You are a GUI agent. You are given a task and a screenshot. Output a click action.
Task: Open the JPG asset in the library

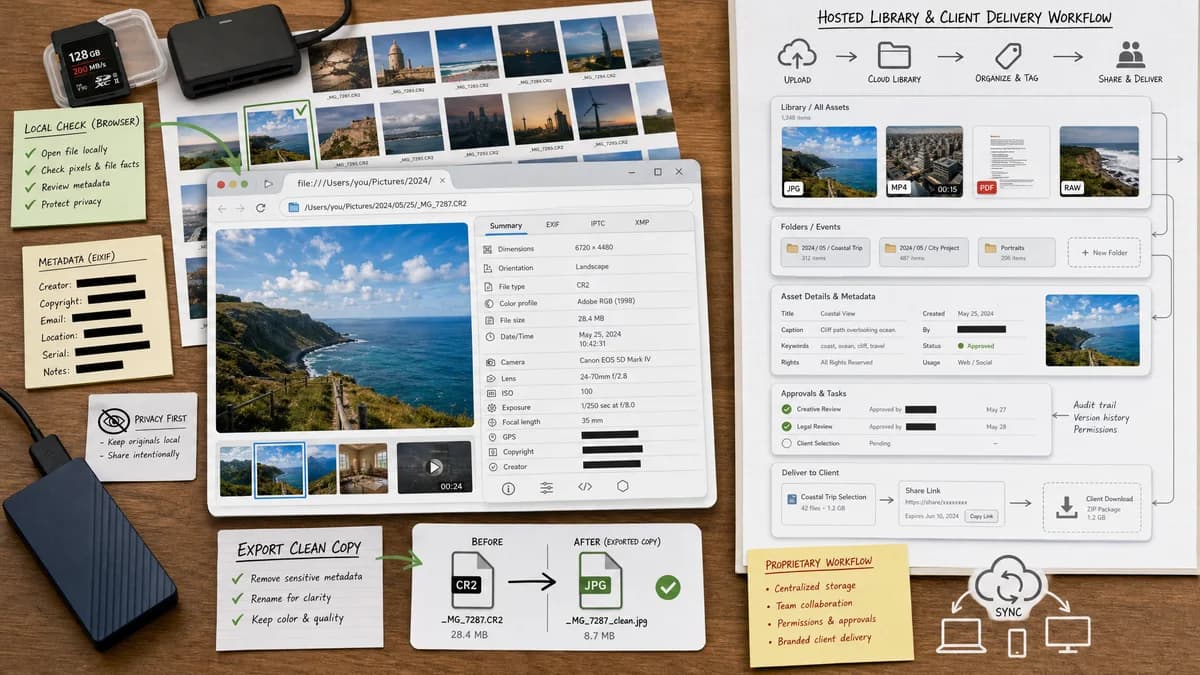(x=829, y=161)
